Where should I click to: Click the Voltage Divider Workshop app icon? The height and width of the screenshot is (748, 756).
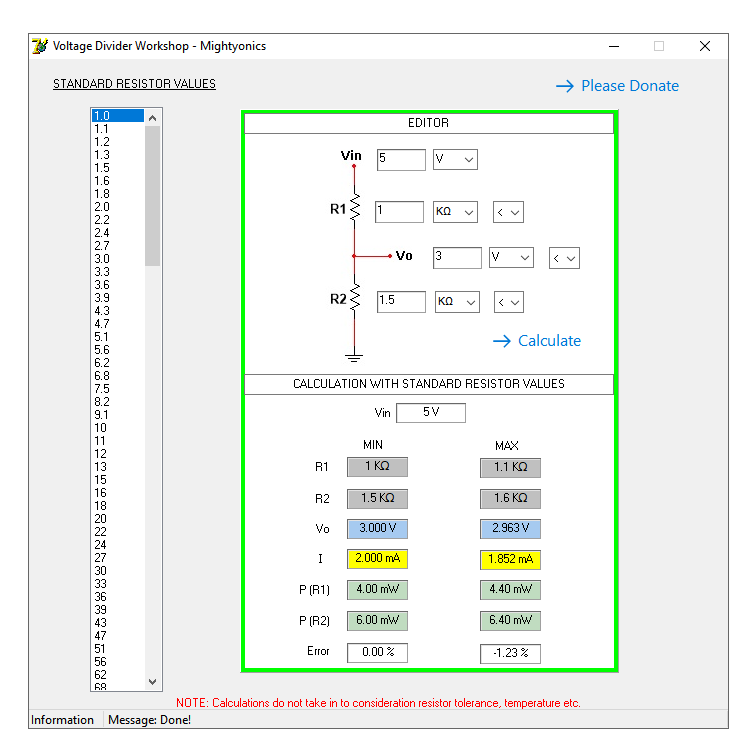[40, 46]
